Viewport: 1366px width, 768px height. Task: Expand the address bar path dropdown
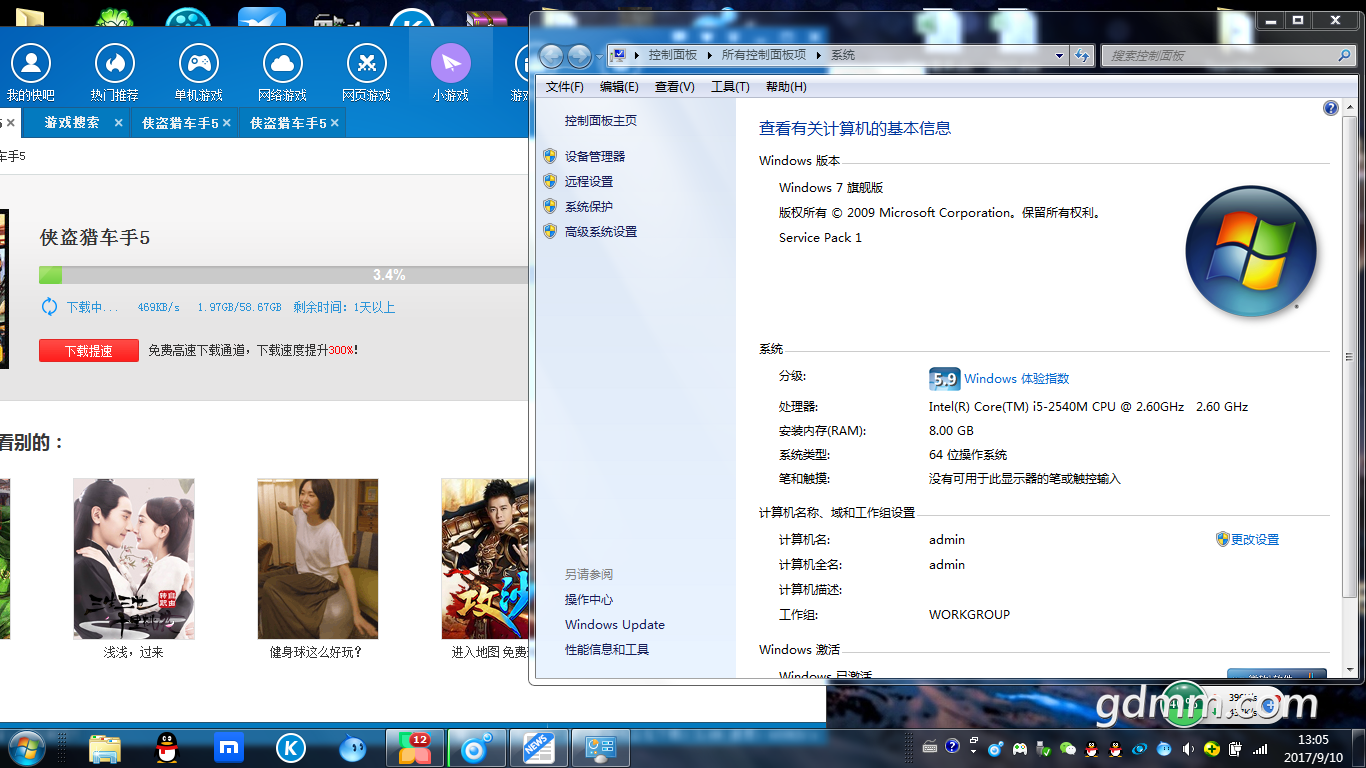tap(1059, 56)
